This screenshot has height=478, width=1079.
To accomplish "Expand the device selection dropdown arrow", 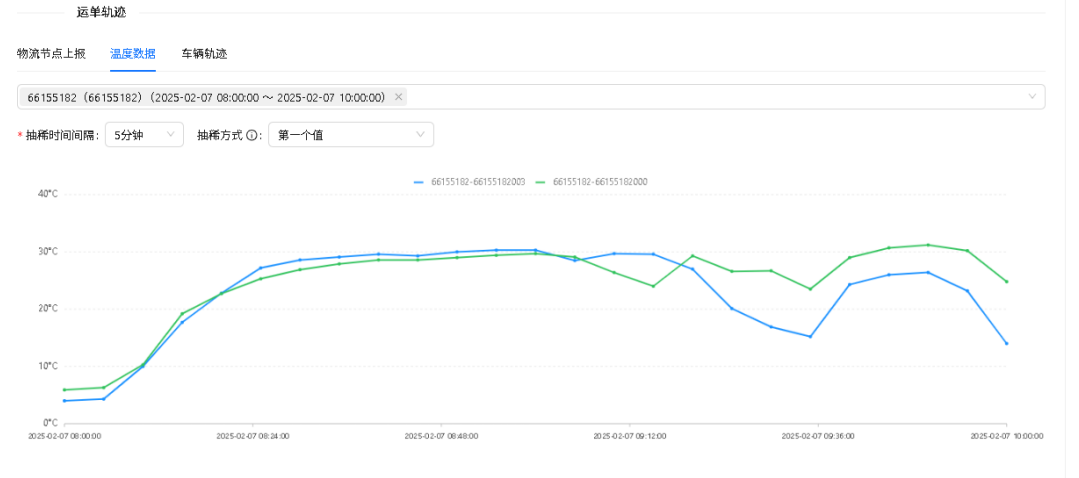I will click(1032, 97).
